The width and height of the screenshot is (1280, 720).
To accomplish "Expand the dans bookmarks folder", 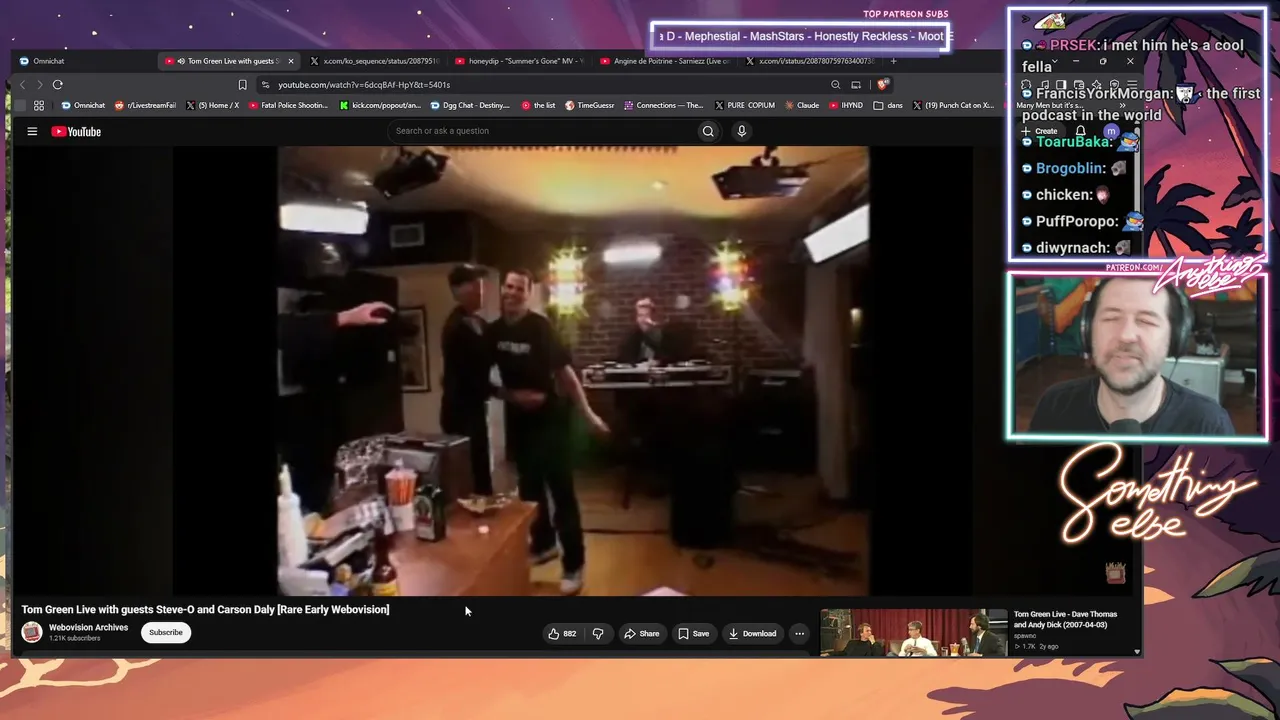I will click(x=888, y=105).
